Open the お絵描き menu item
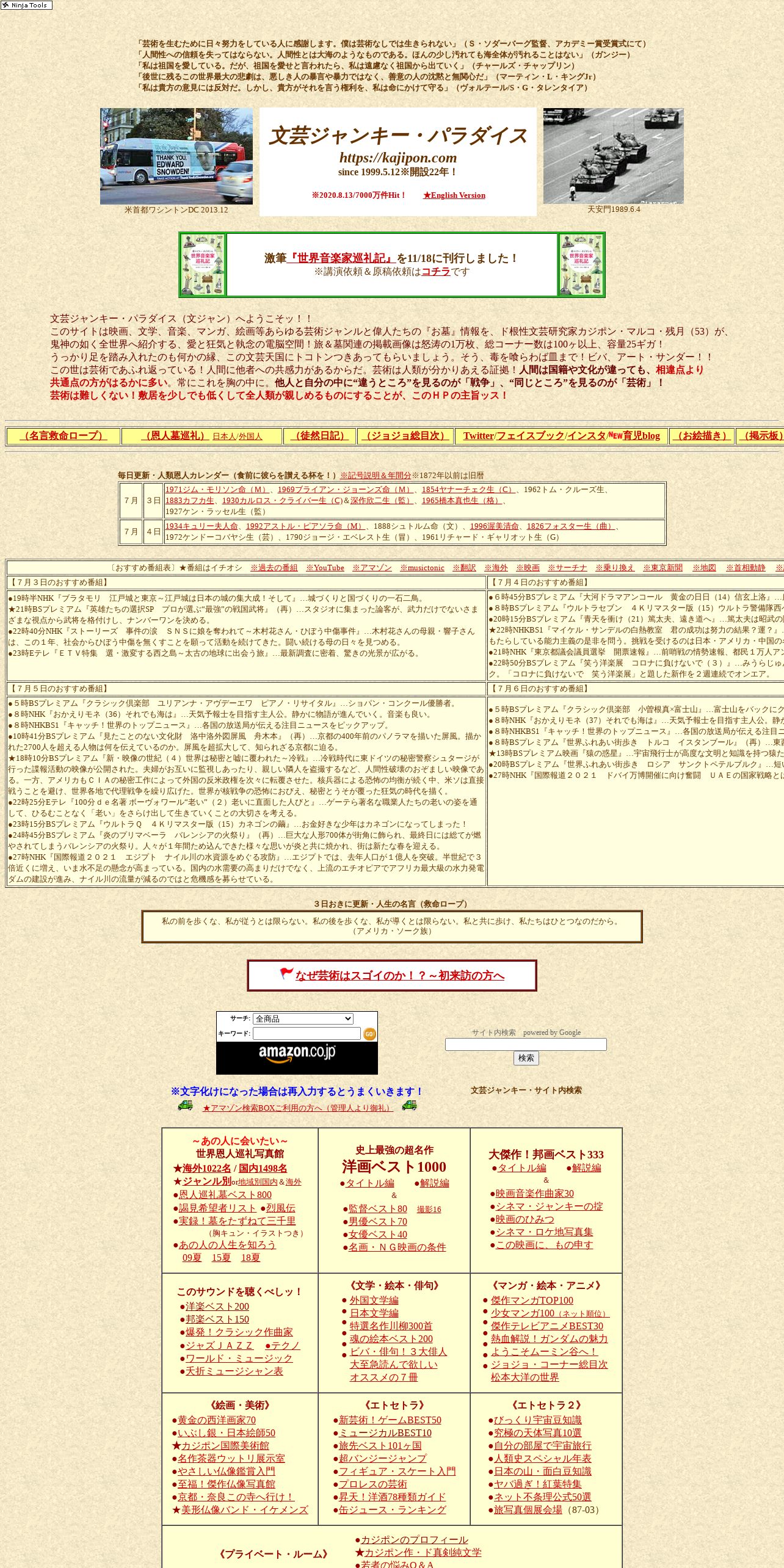Screen dimensions: 784x1568 point(702,435)
